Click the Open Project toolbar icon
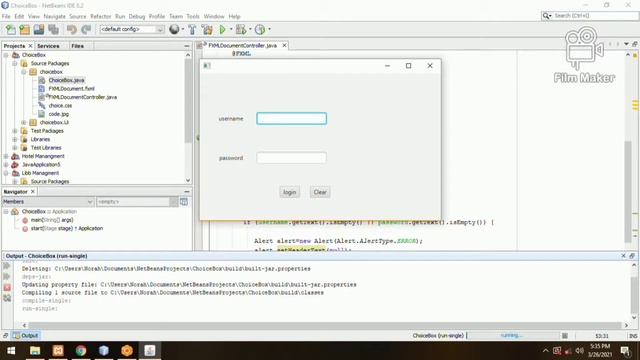Screen dimensions: 640x360 (39, 29)
